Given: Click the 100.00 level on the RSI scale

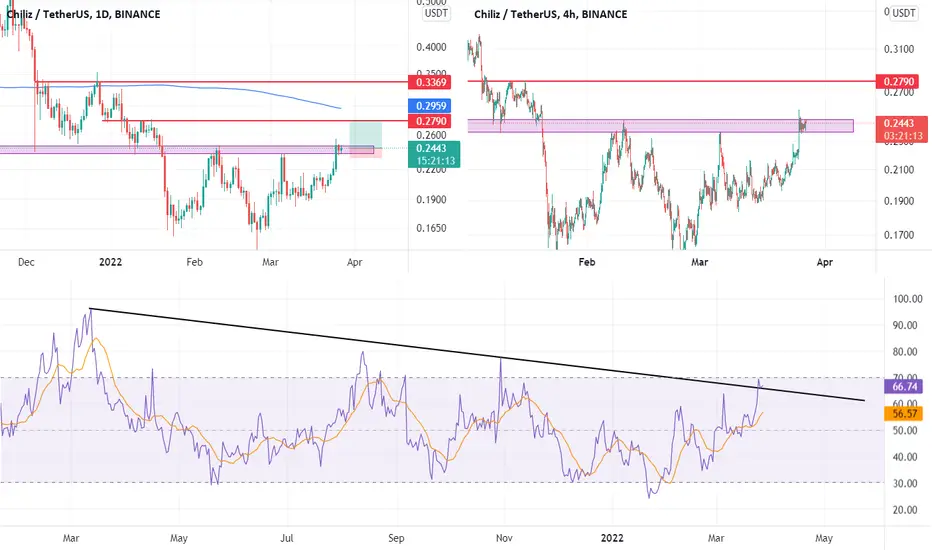Looking at the screenshot, I should pos(907,299).
